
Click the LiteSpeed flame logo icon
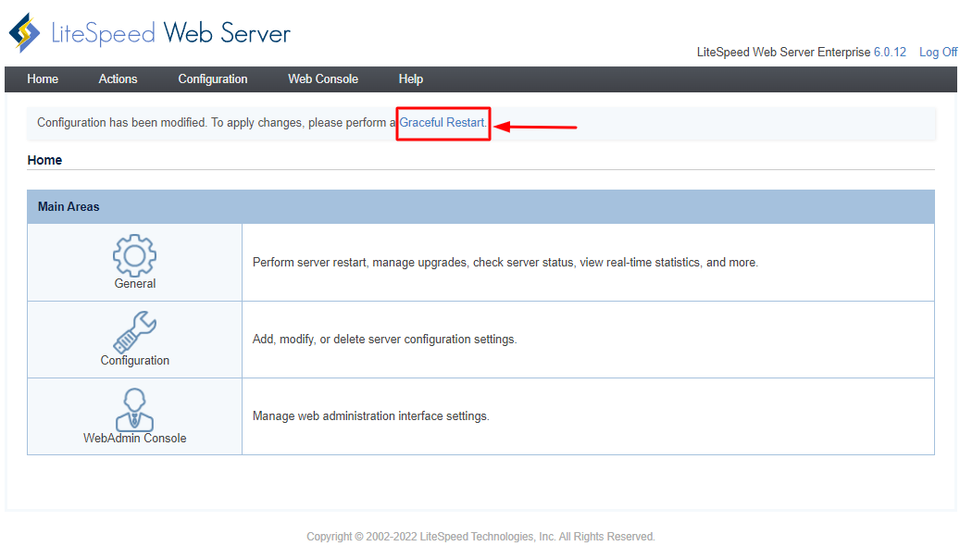point(25,33)
